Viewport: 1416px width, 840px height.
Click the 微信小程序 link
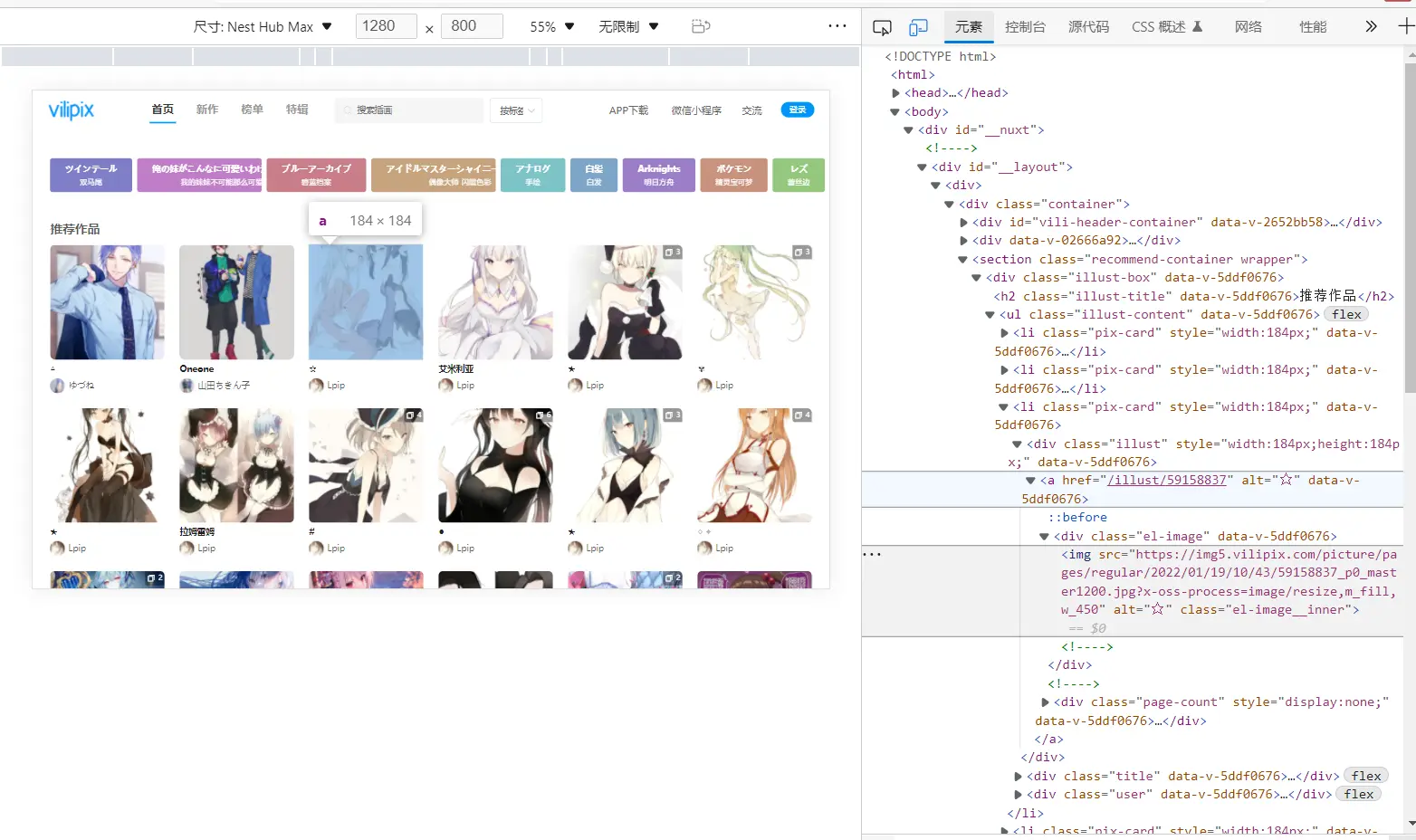click(696, 110)
